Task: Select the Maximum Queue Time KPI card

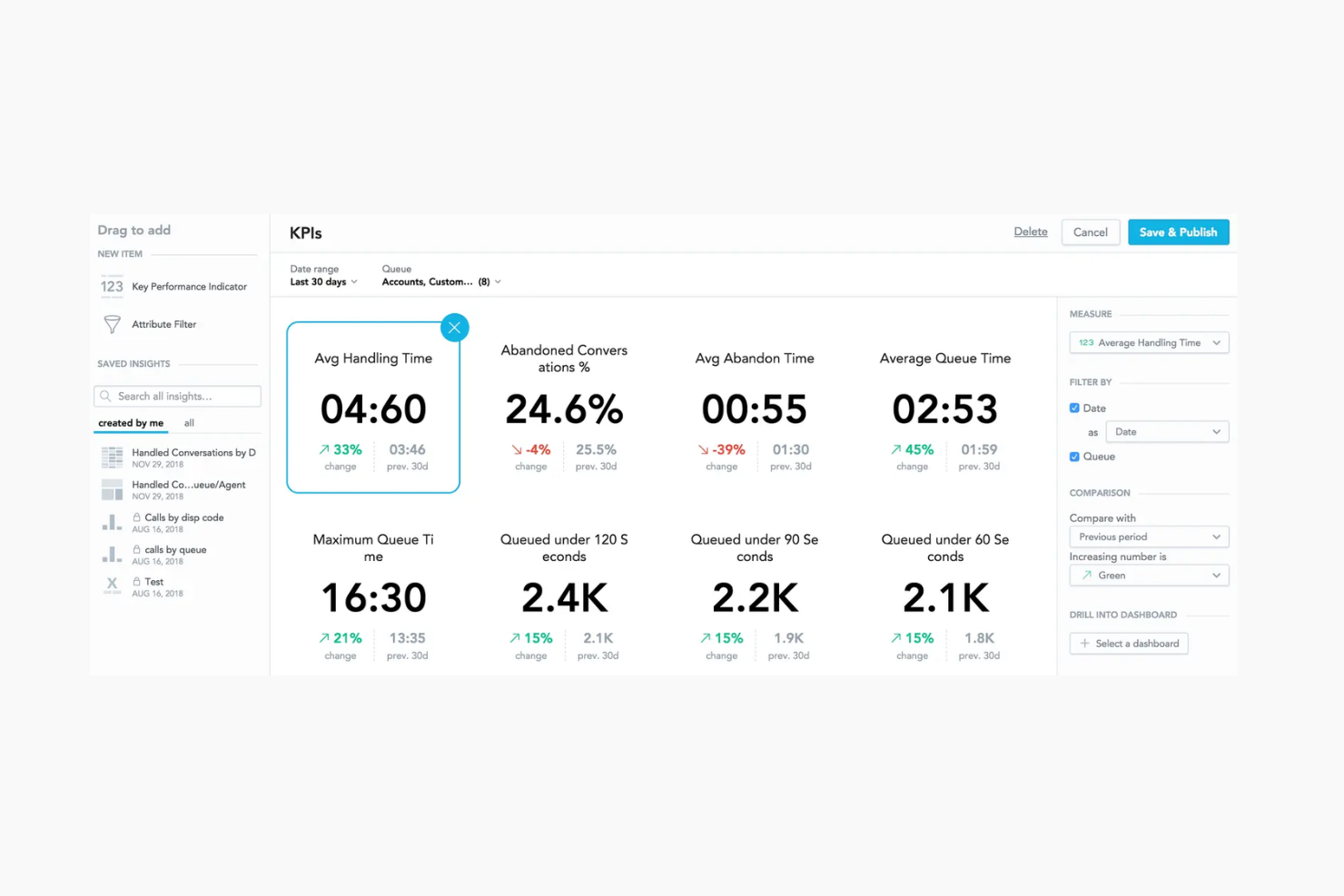Action: point(373,596)
